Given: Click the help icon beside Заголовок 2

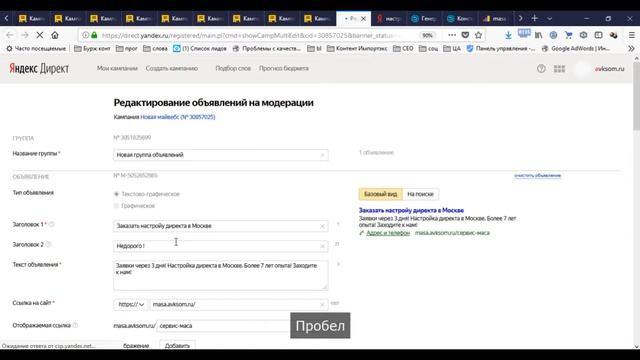Looking at the screenshot, I should pos(48,244).
